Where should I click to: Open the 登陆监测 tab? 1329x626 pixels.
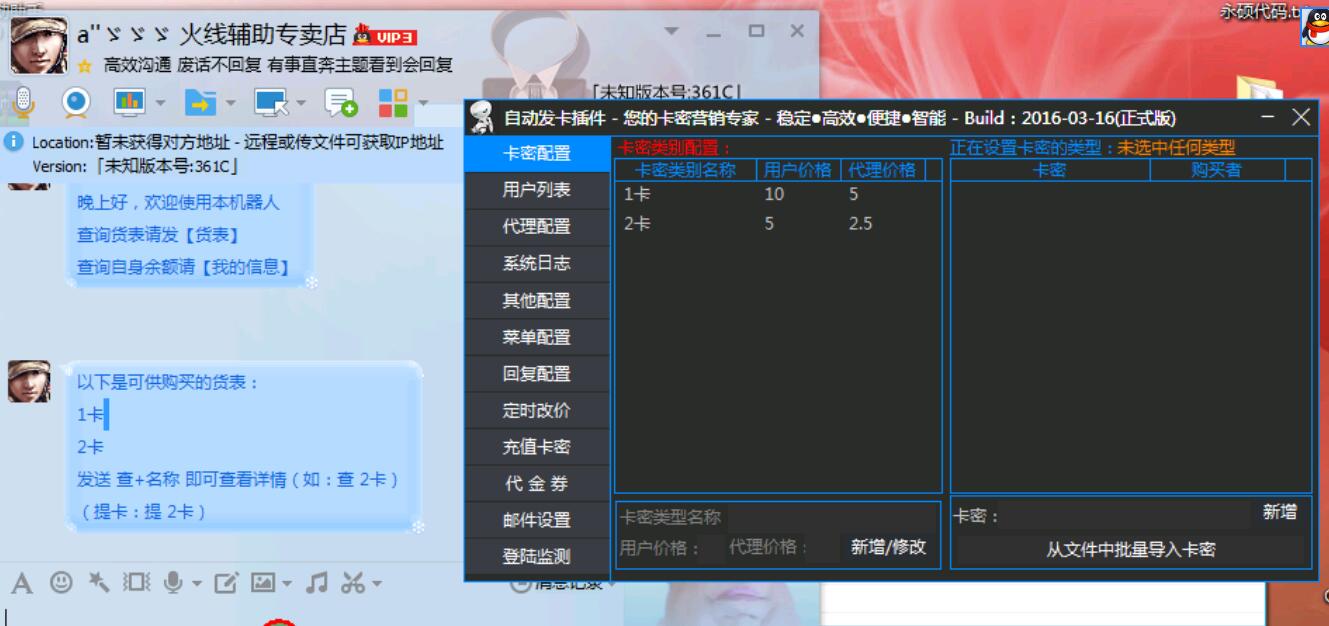pyautogui.click(x=537, y=557)
